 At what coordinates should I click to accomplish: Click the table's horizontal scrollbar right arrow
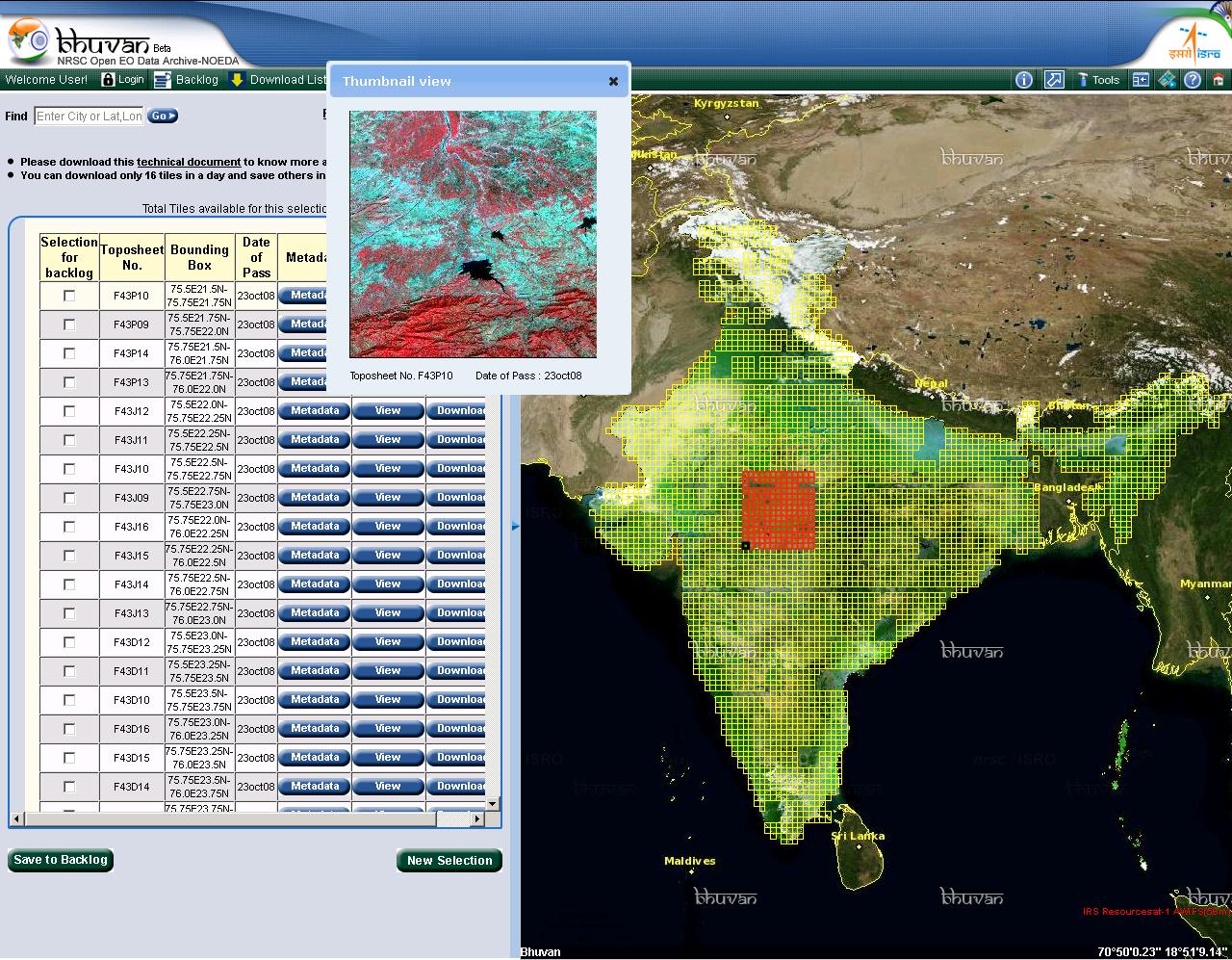coord(477,818)
